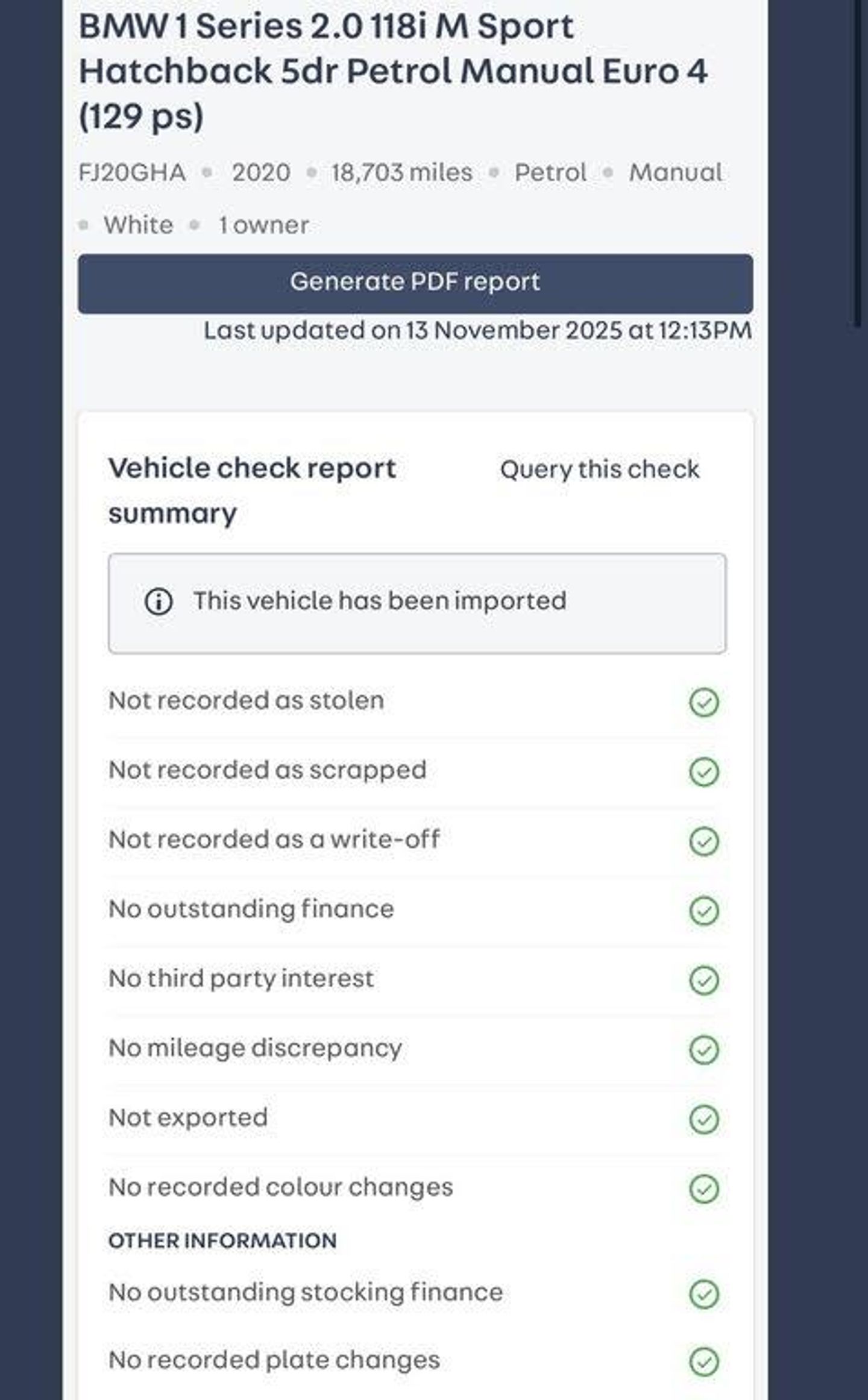Screen dimensions: 868x1400
Task: Click the tick for No recorded colour changes
Action: click(x=703, y=1188)
